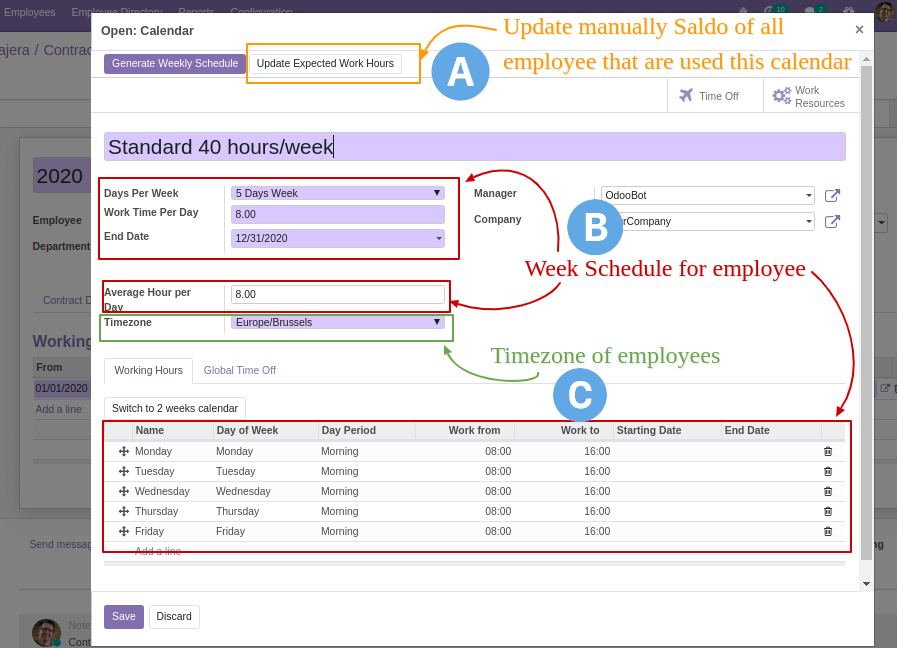
Task: Expand the Manager OdooBot dropdown
Action: point(707,196)
